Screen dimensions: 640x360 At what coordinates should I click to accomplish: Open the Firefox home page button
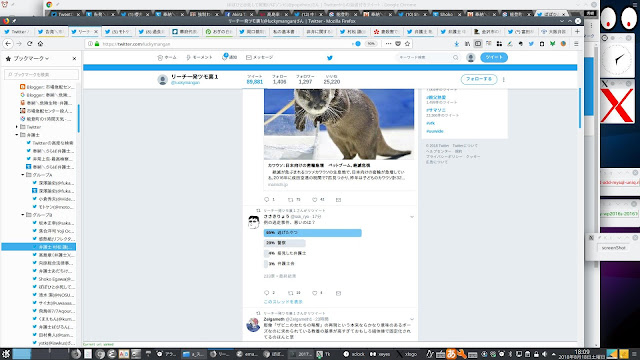(40, 44)
